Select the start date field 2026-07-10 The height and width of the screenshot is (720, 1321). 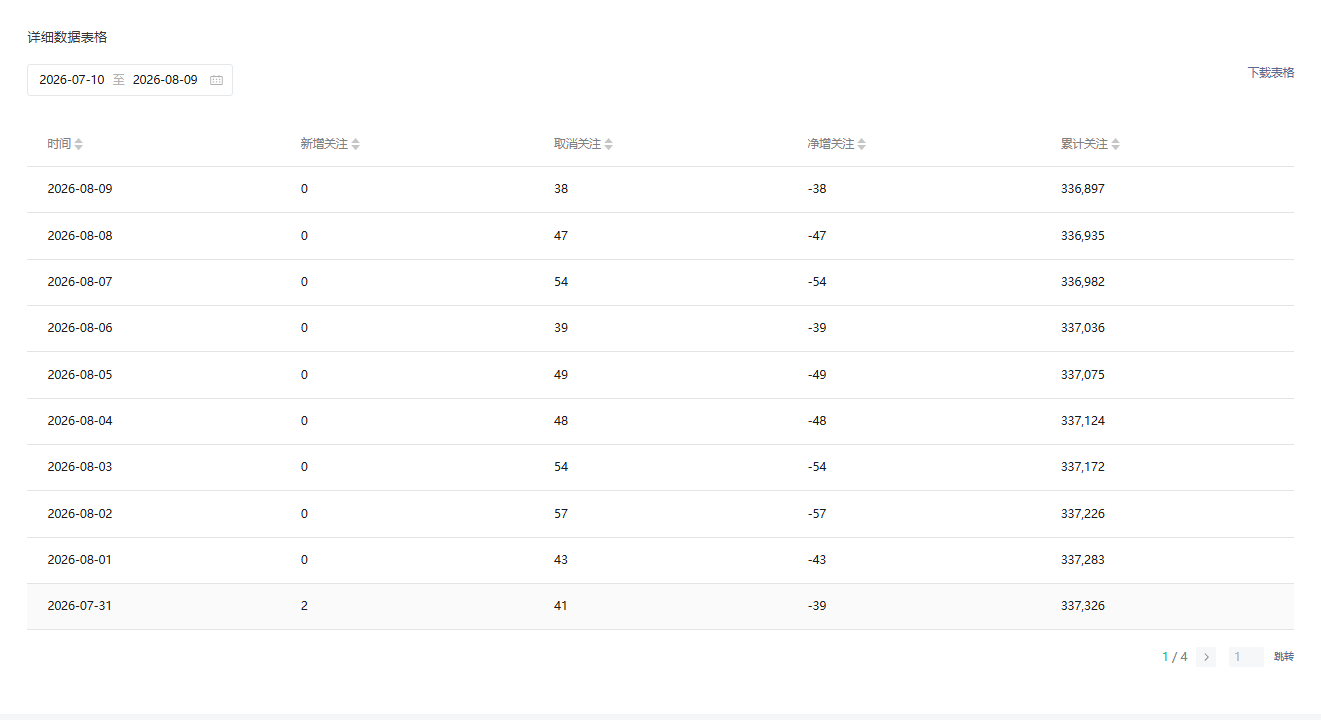click(72, 80)
